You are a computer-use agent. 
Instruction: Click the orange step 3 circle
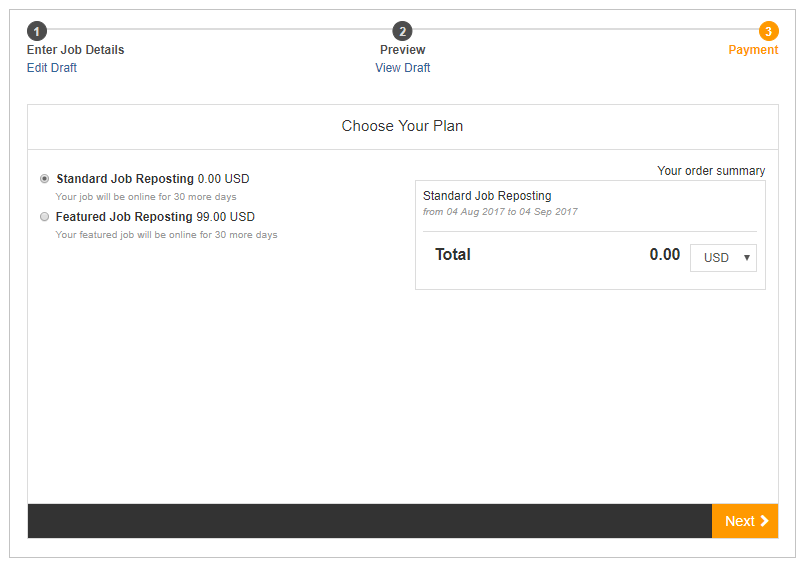click(x=769, y=31)
